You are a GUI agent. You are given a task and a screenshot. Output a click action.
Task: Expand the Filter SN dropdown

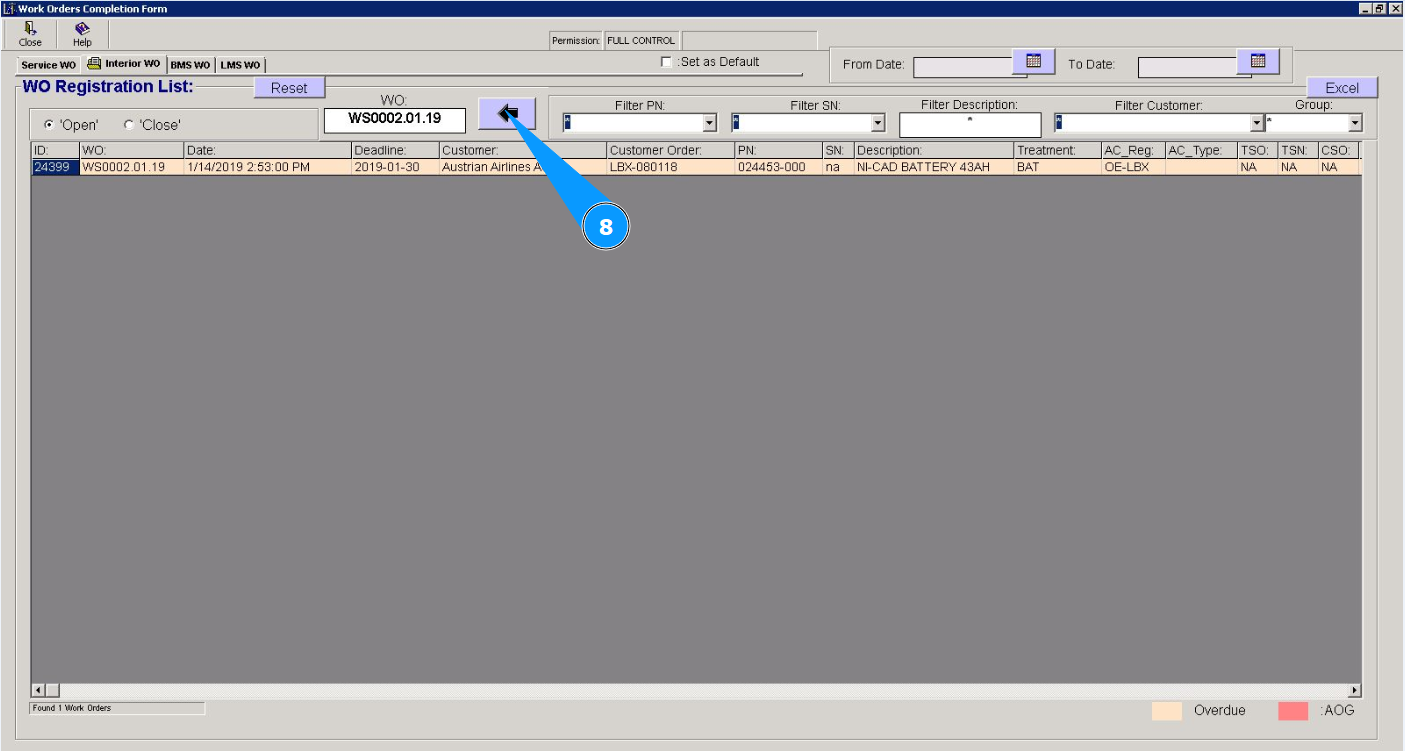(x=878, y=123)
